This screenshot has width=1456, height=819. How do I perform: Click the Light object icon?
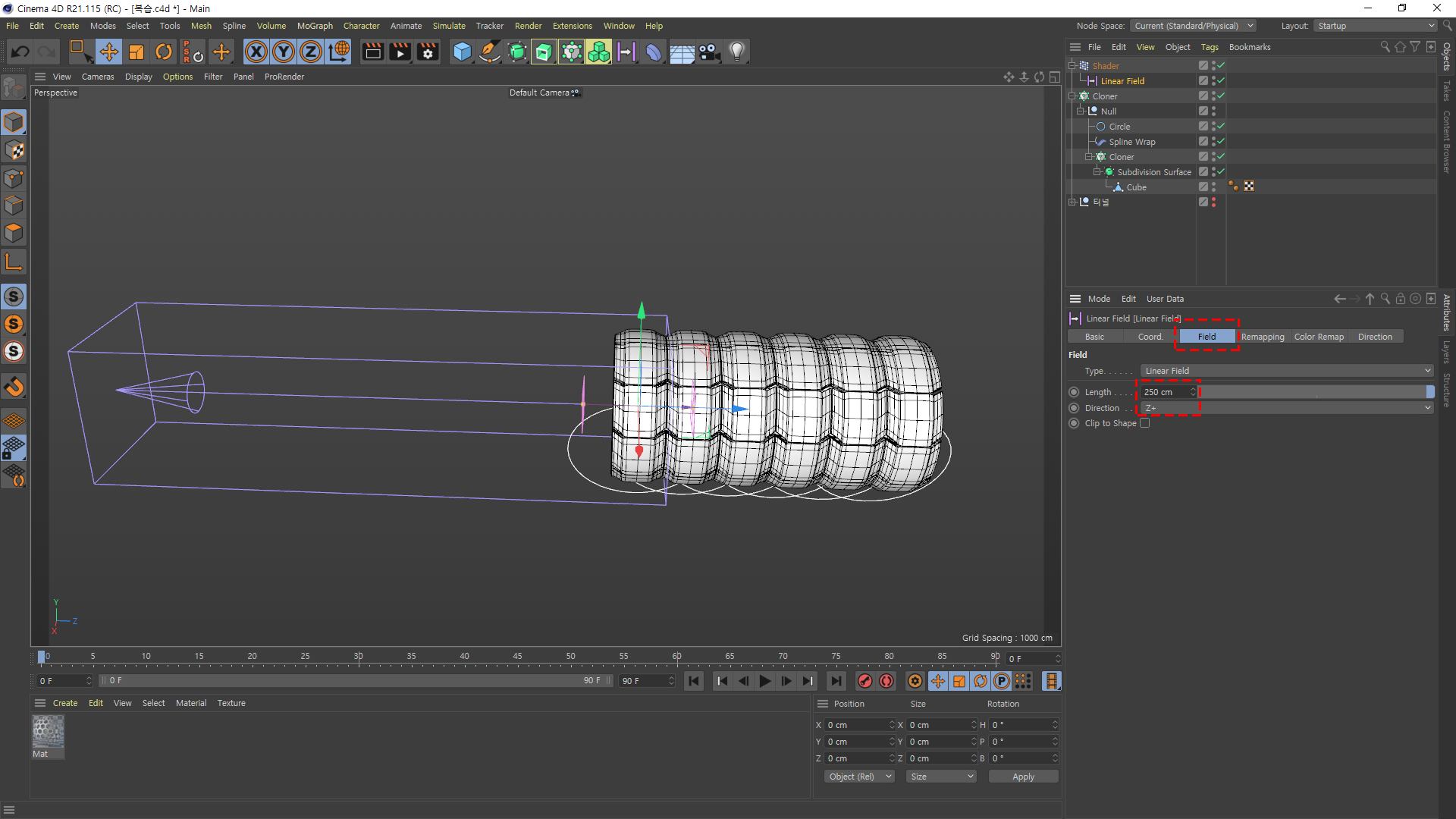(x=736, y=52)
